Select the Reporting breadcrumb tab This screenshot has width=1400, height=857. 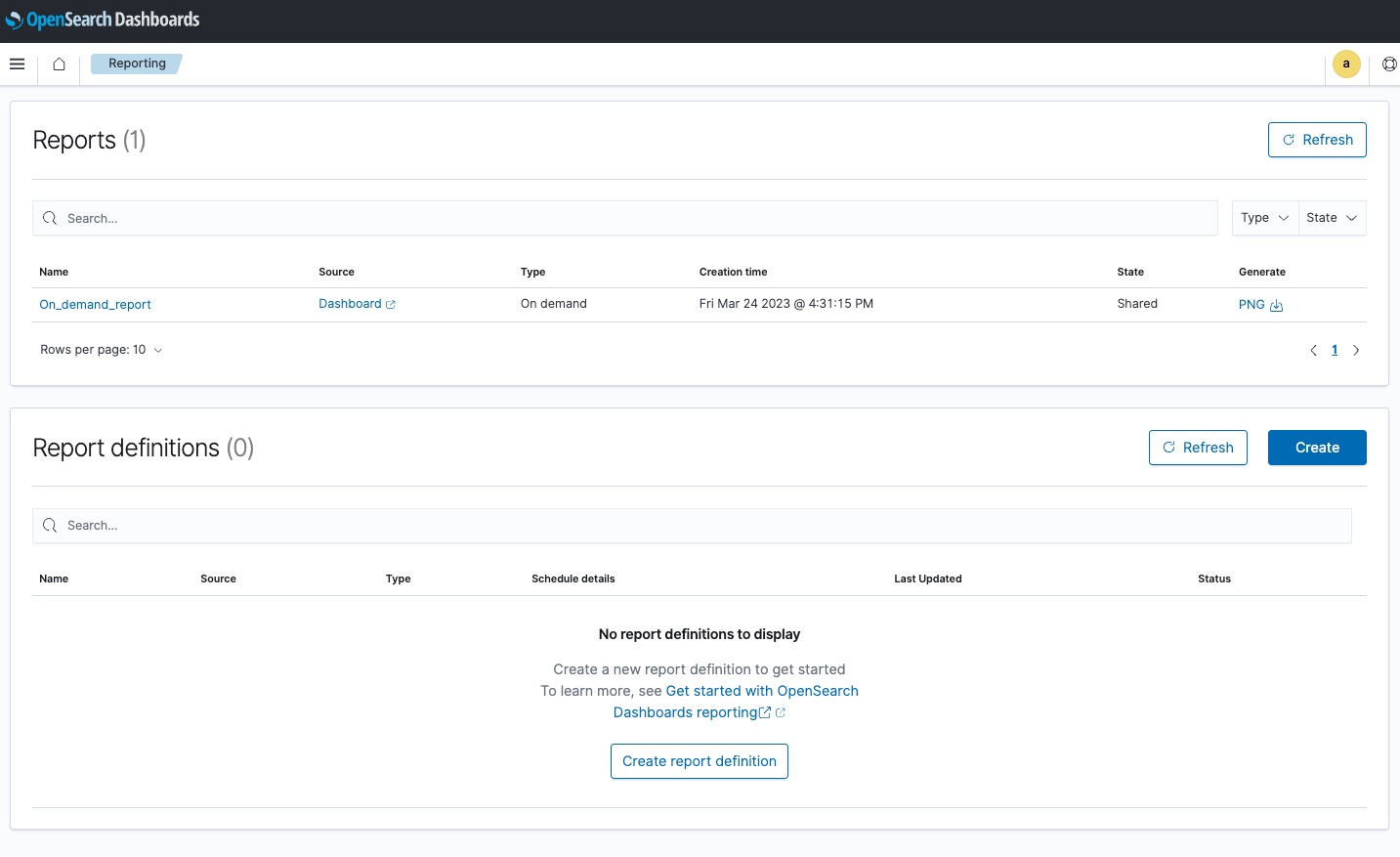tap(136, 63)
